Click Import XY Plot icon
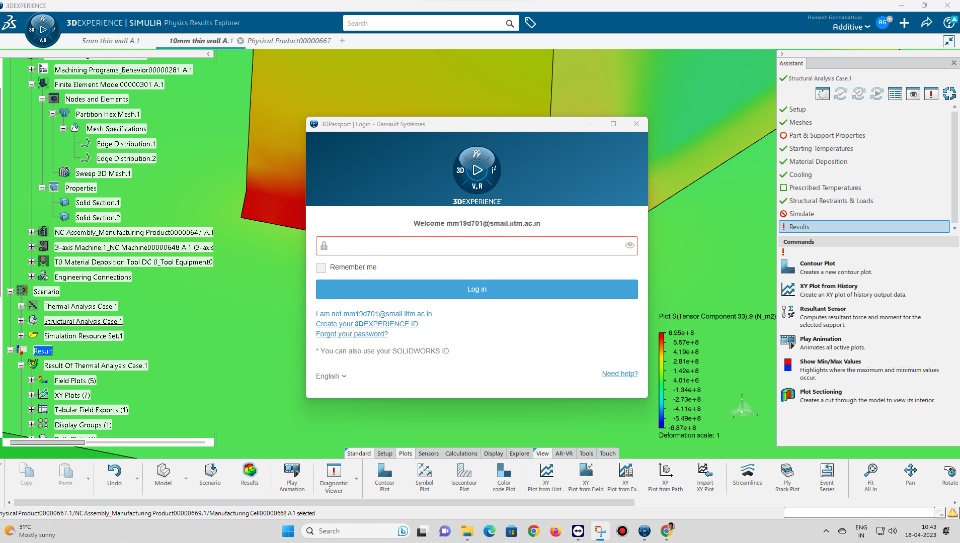960x543 pixels. tap(705, 470)
